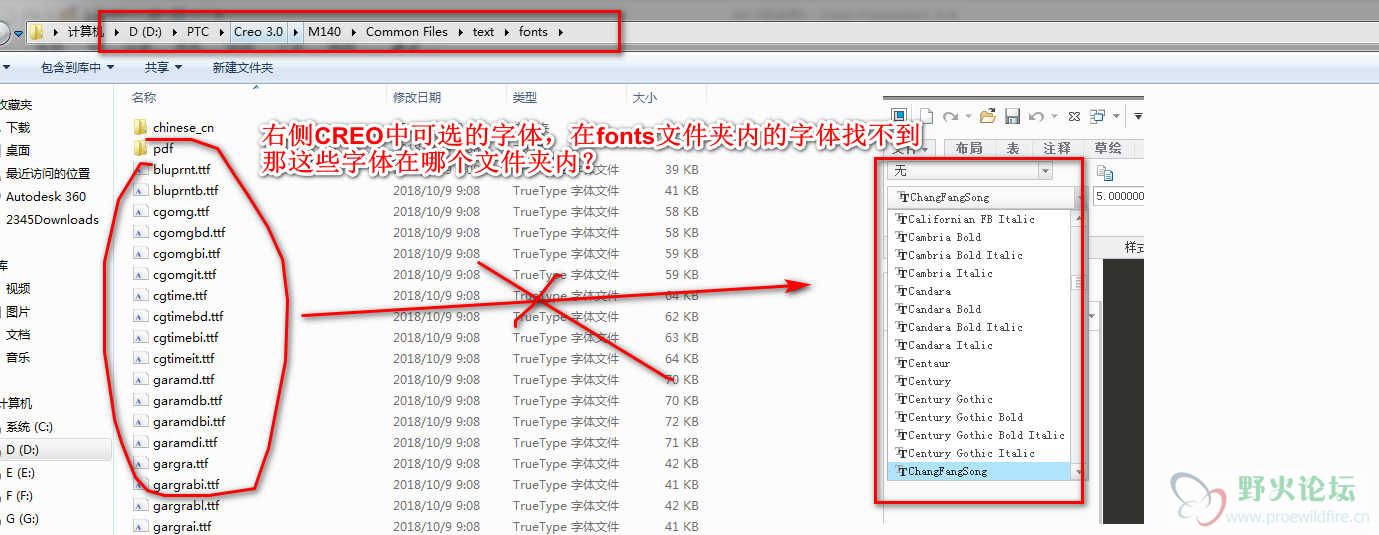The height and width of the screenshot is (535, 1379).
Task: Switch to the 布局 ribbon tab
Action: [x=969, y=148]
